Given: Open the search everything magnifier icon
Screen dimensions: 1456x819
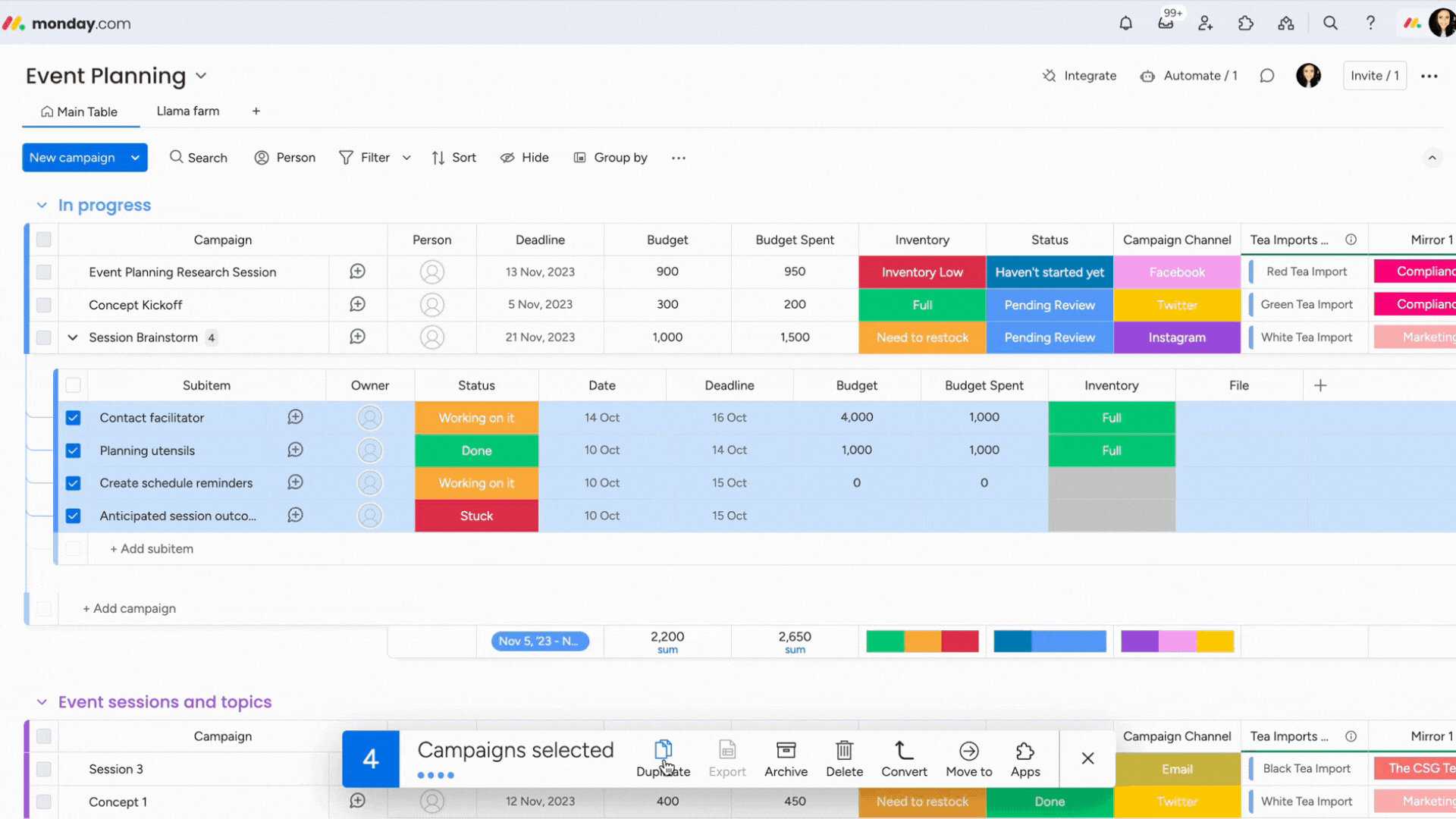Looking at the screenshot, I should [x=1330, y=24].
